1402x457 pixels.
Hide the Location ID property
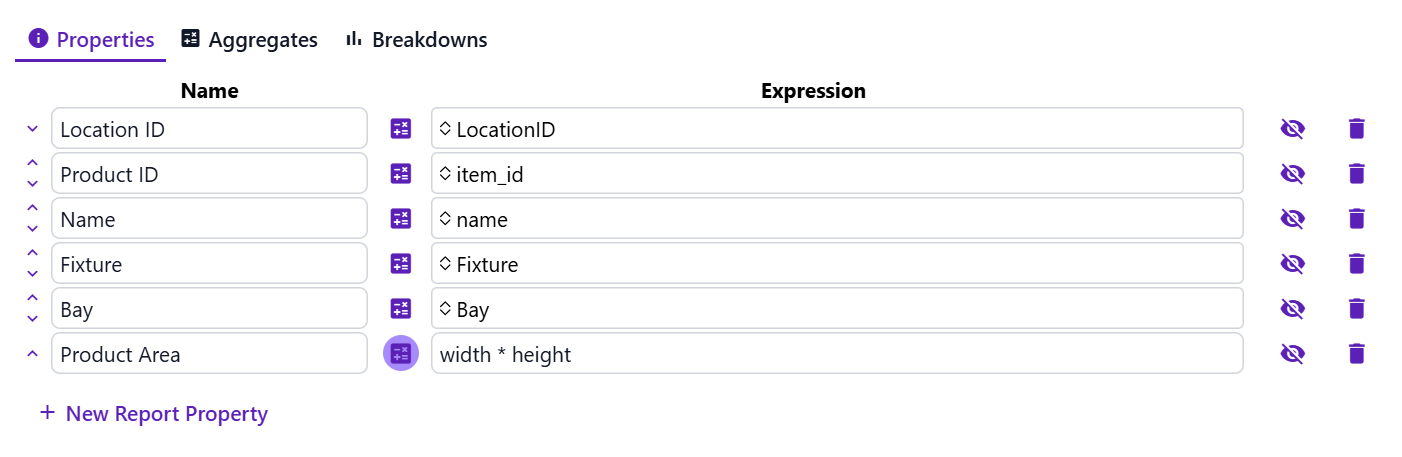(1293, 129)
